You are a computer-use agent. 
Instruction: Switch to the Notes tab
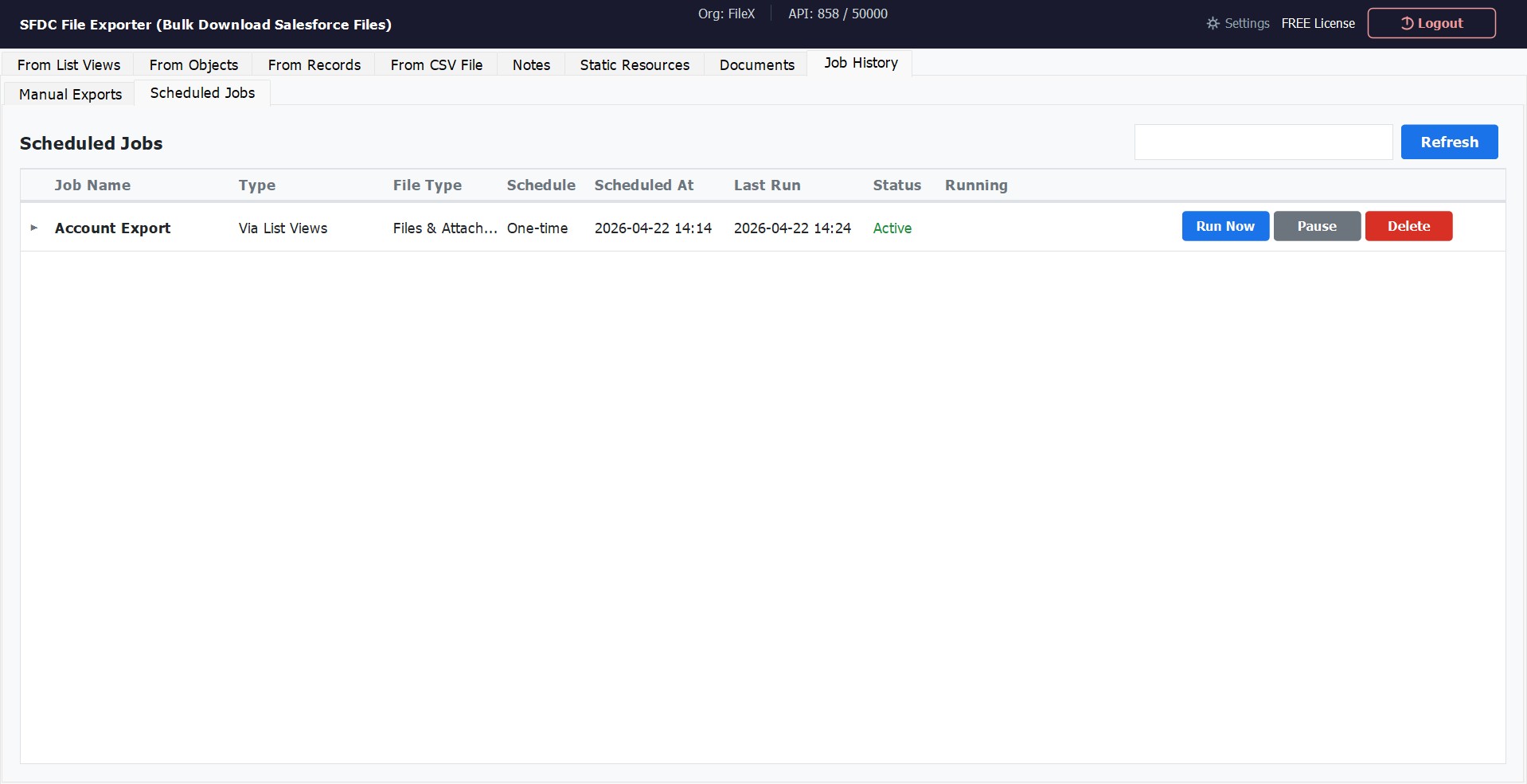point(530,64)
